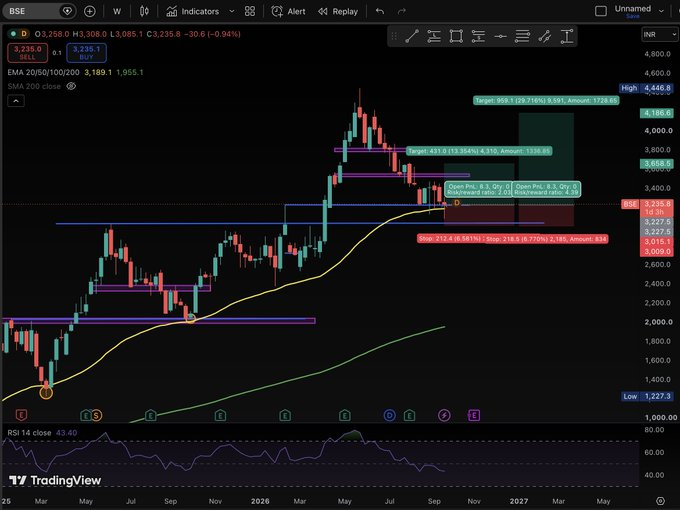Click the 2027 label on the time axis
The height and width of the screenshot is (510, 680).
(x=519, y=501)
